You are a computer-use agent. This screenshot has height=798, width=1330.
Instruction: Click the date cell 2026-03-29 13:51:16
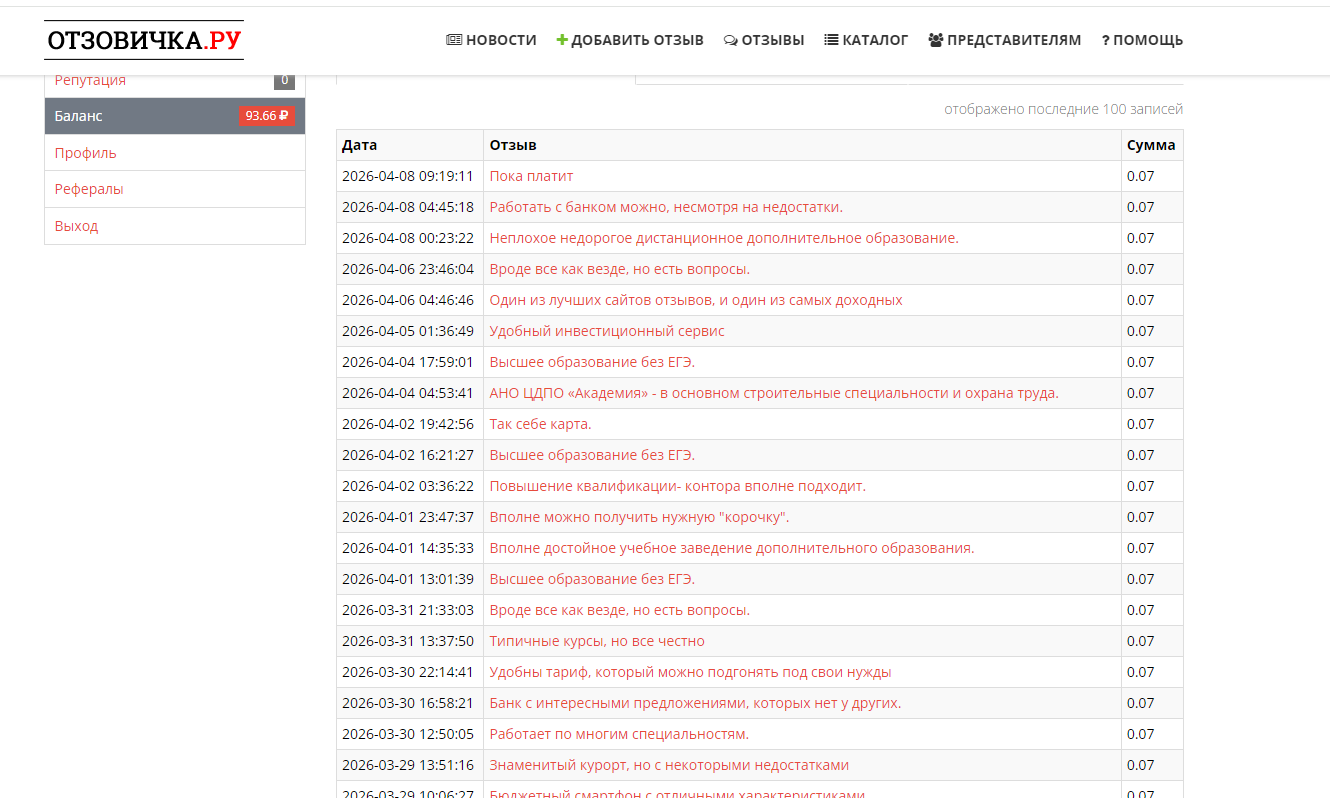tap(408, 765)
